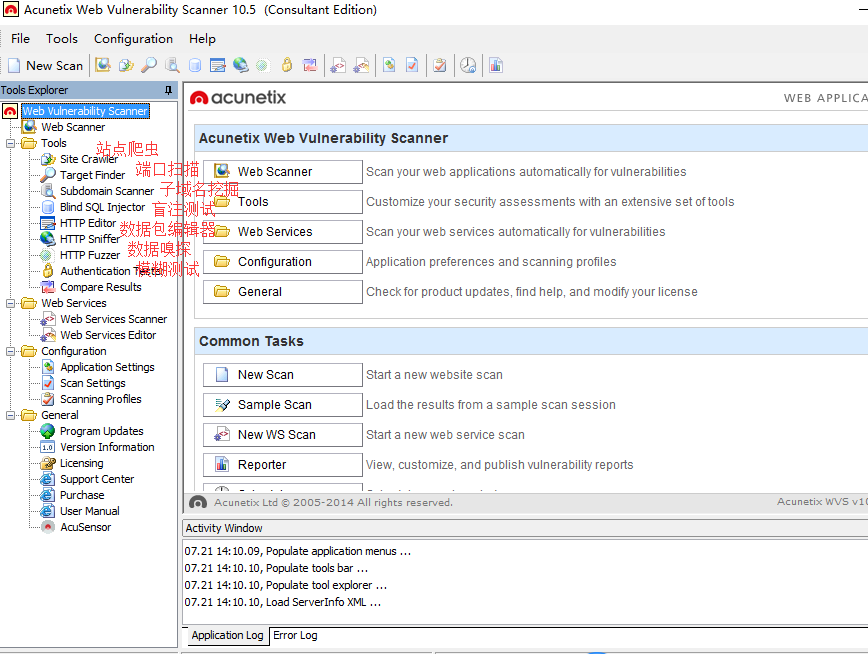Select Scan Settings in the tree
This screenshot has width=868, height=654.
[92, 384]
